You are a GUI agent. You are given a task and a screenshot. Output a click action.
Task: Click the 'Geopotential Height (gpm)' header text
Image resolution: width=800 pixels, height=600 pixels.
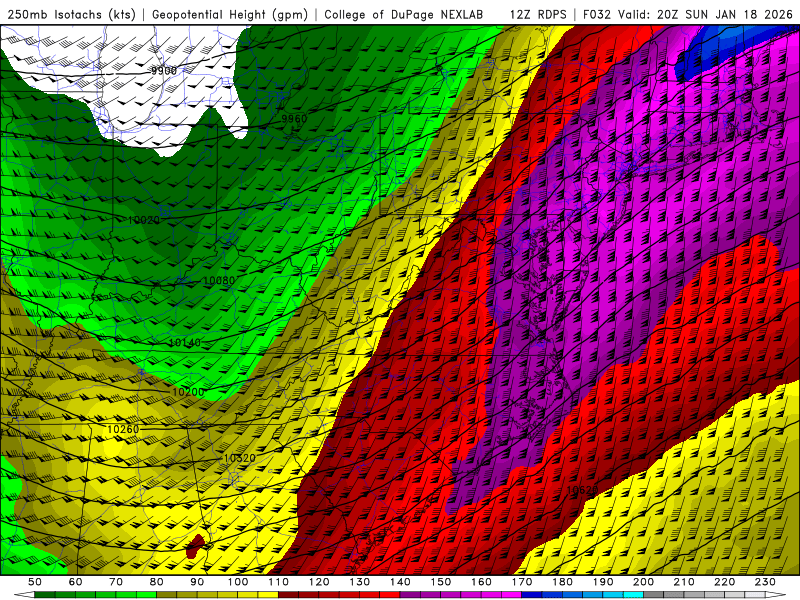coord(230,14)
